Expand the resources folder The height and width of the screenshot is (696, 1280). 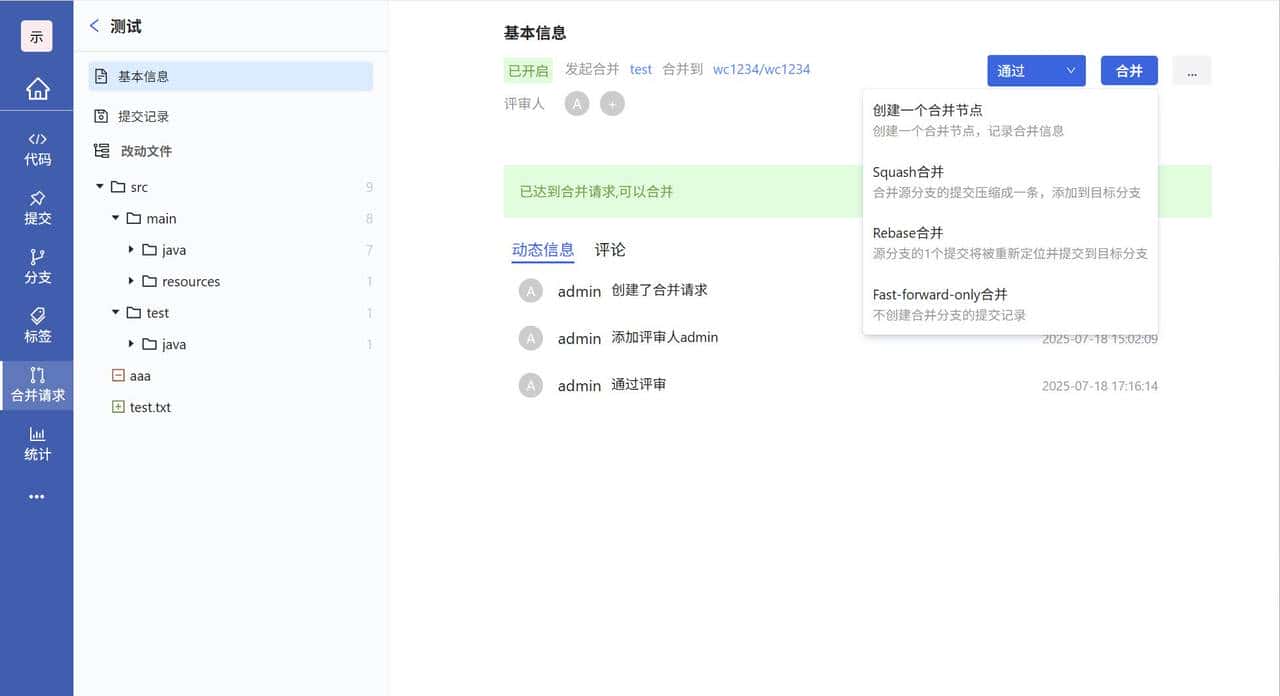(129, 281)
